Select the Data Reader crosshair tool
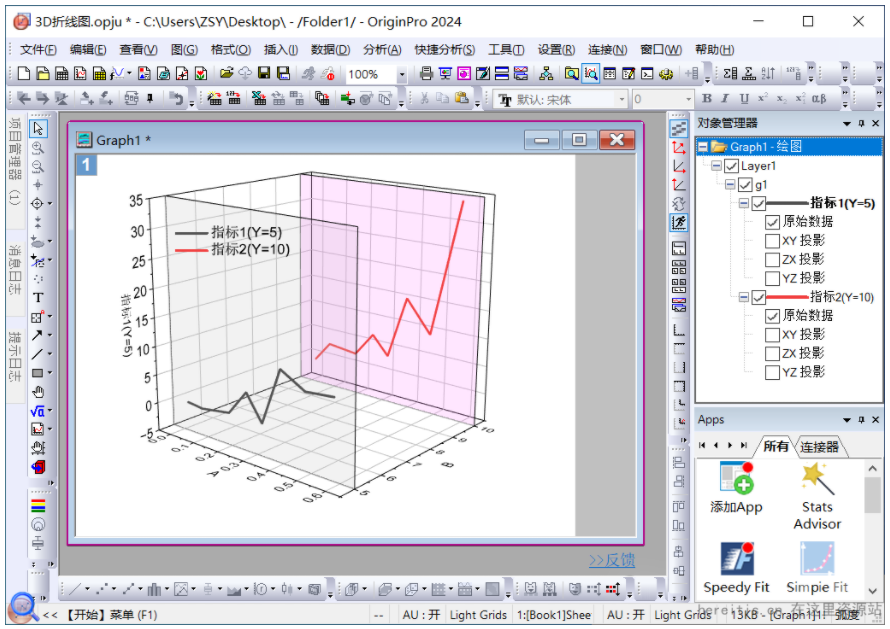 click(37, 203)
